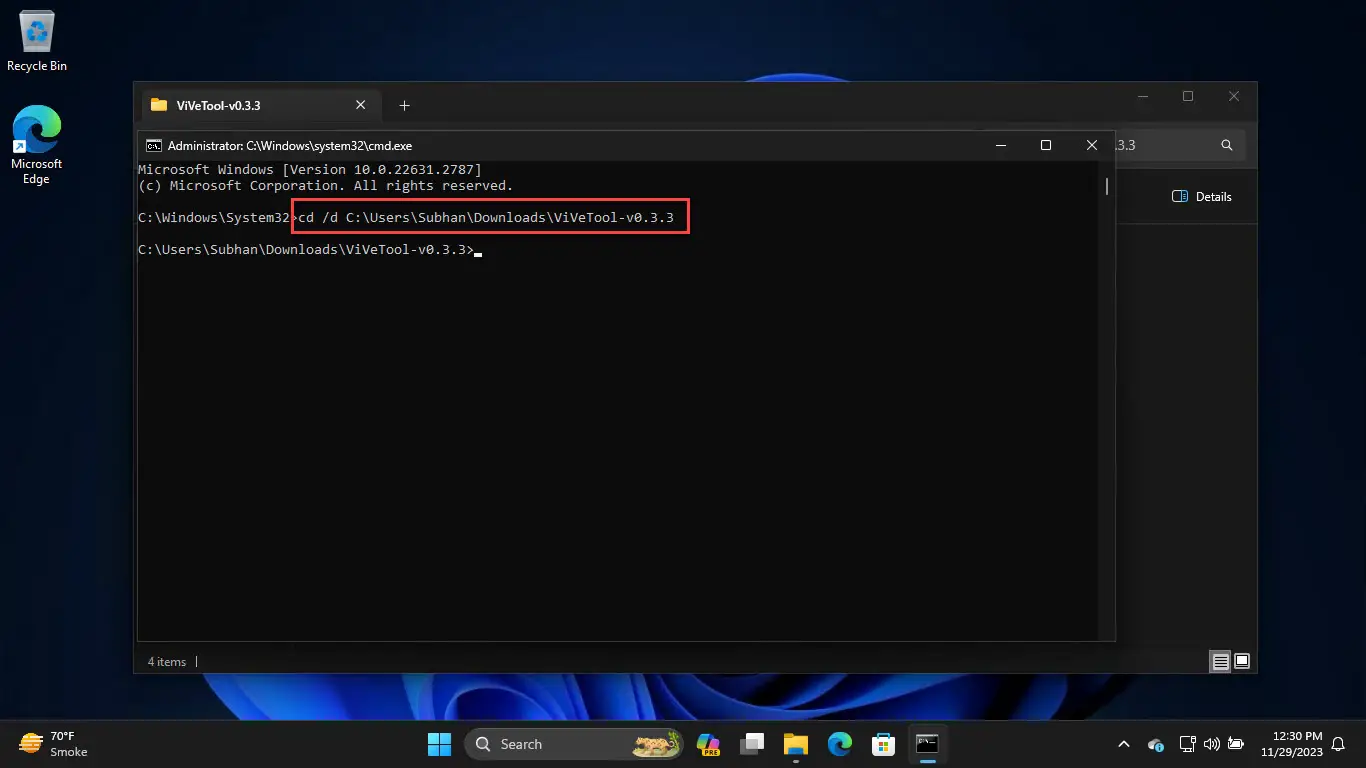The image size is (1366, 768).
Task: Switch to details list view in Explorer
Action: [1220, 661]
